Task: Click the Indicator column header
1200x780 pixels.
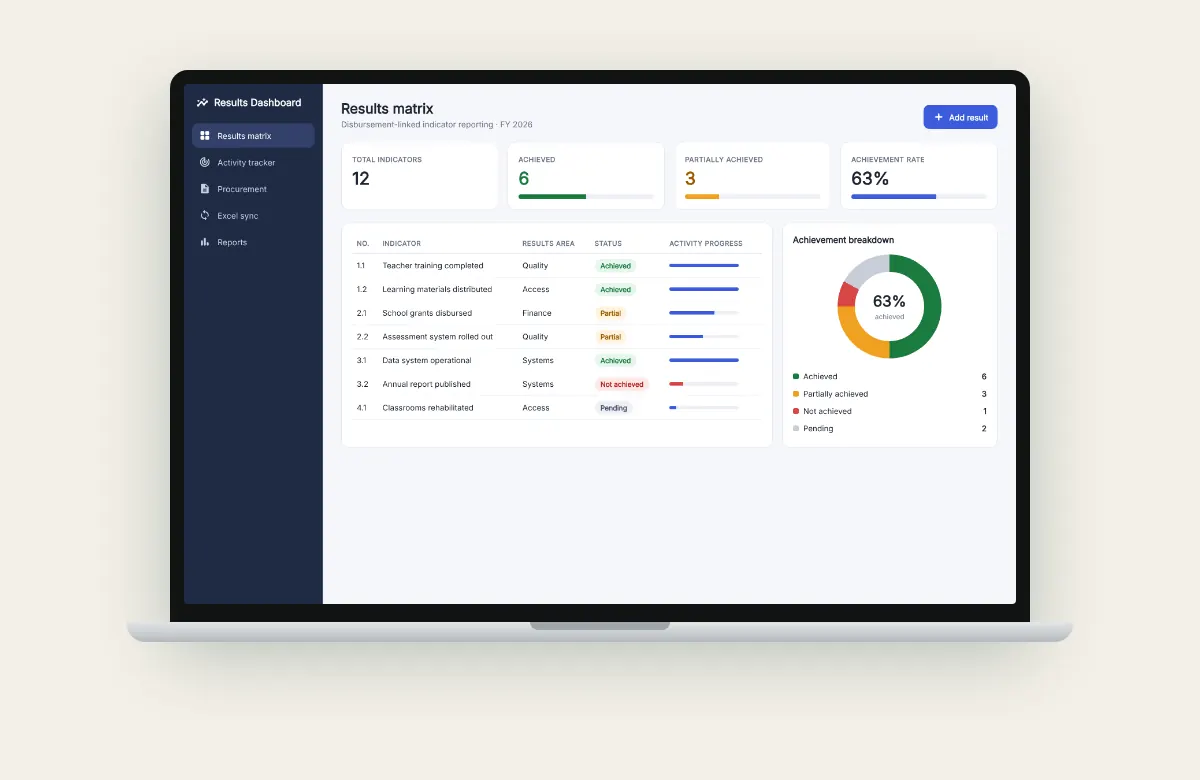Action: [x=401, y=243]
